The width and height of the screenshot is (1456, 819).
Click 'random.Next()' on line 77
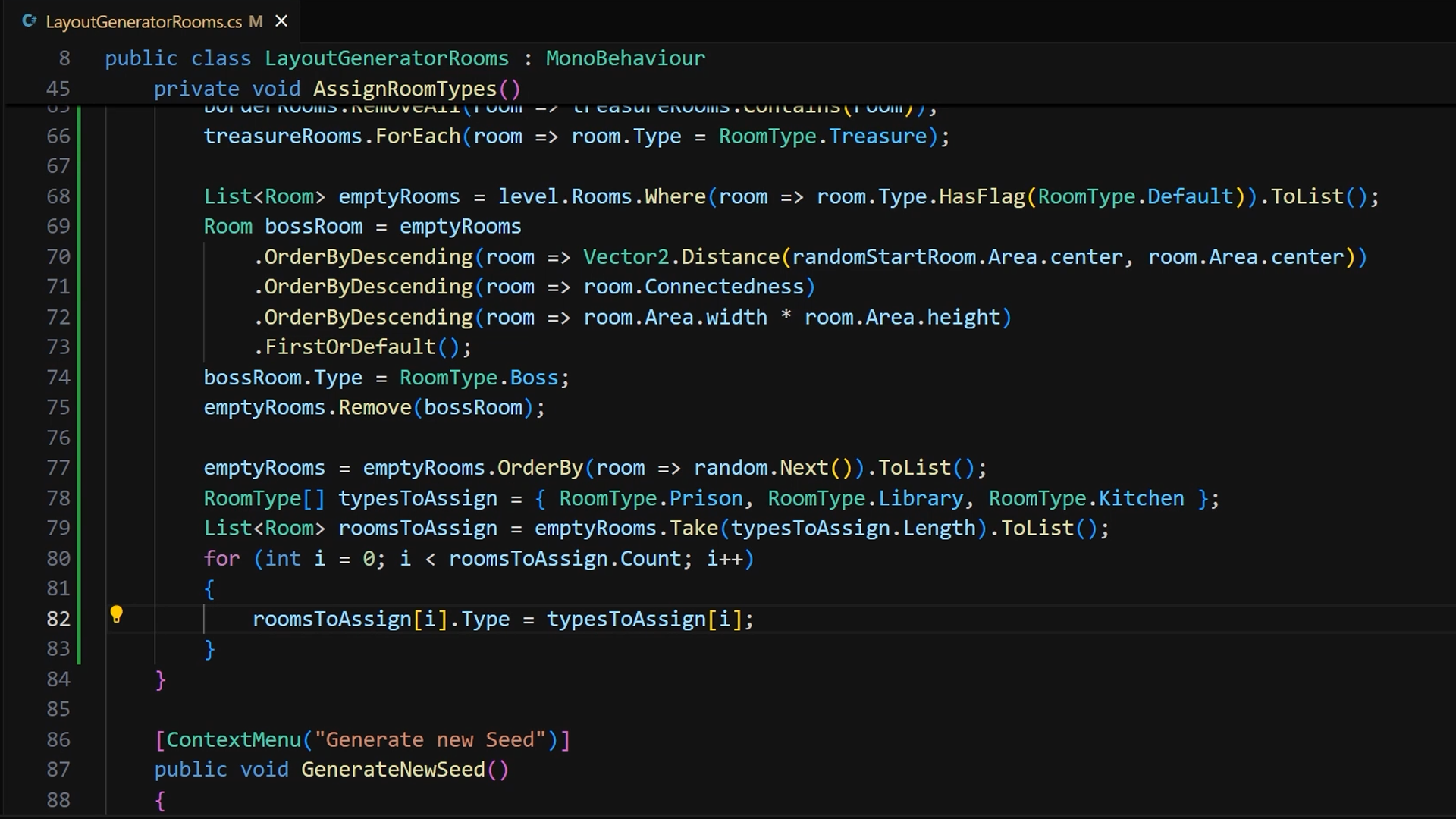click(x=773, y=468)
